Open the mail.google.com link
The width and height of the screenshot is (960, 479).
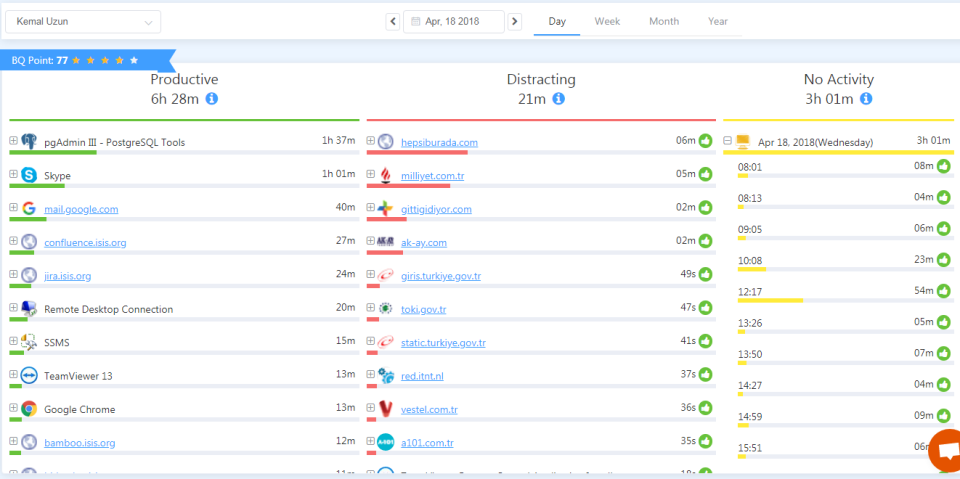[x=81, y=209]
